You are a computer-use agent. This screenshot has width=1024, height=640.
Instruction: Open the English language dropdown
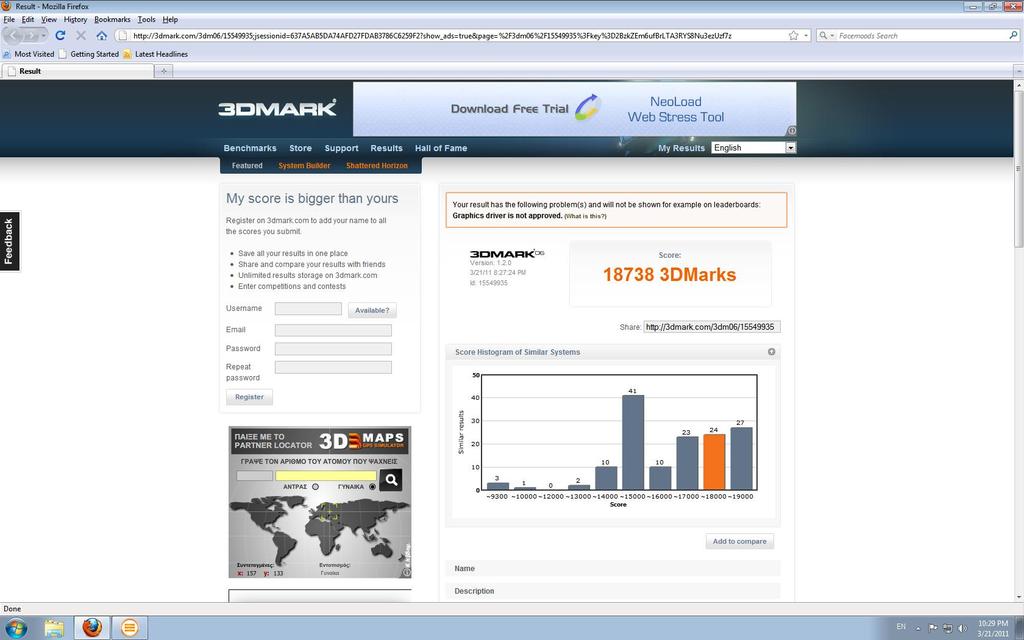point(754,148)
